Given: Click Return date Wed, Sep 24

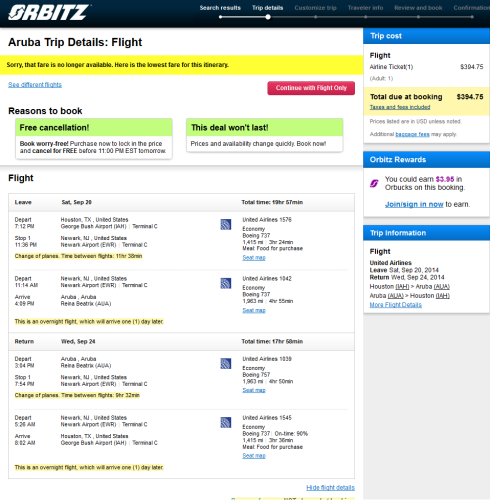Looking at the screenshot, I should [x=78, y=342].
